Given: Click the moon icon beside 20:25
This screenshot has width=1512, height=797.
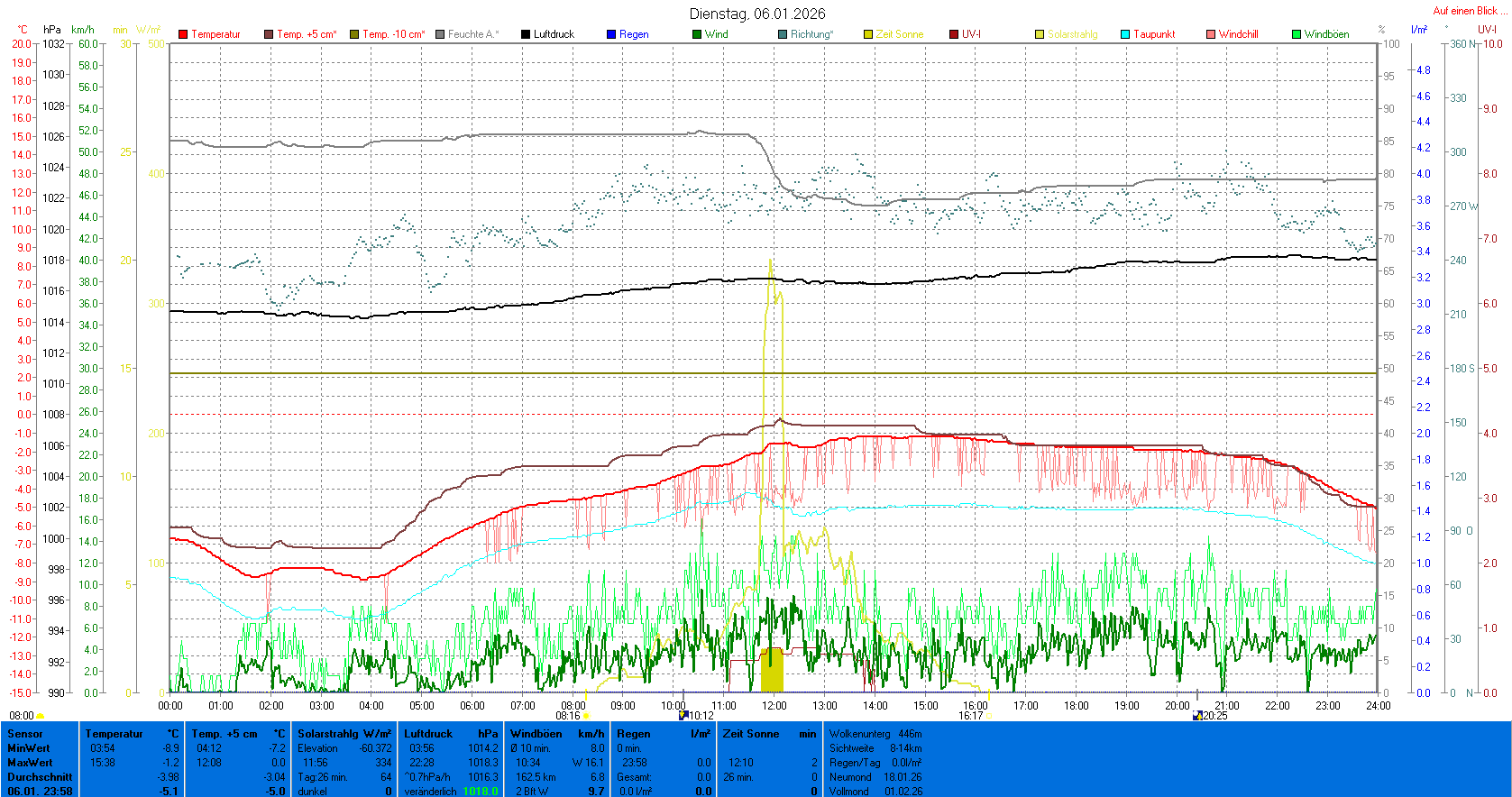Looking at the screenshot, I should point(1197,715).
